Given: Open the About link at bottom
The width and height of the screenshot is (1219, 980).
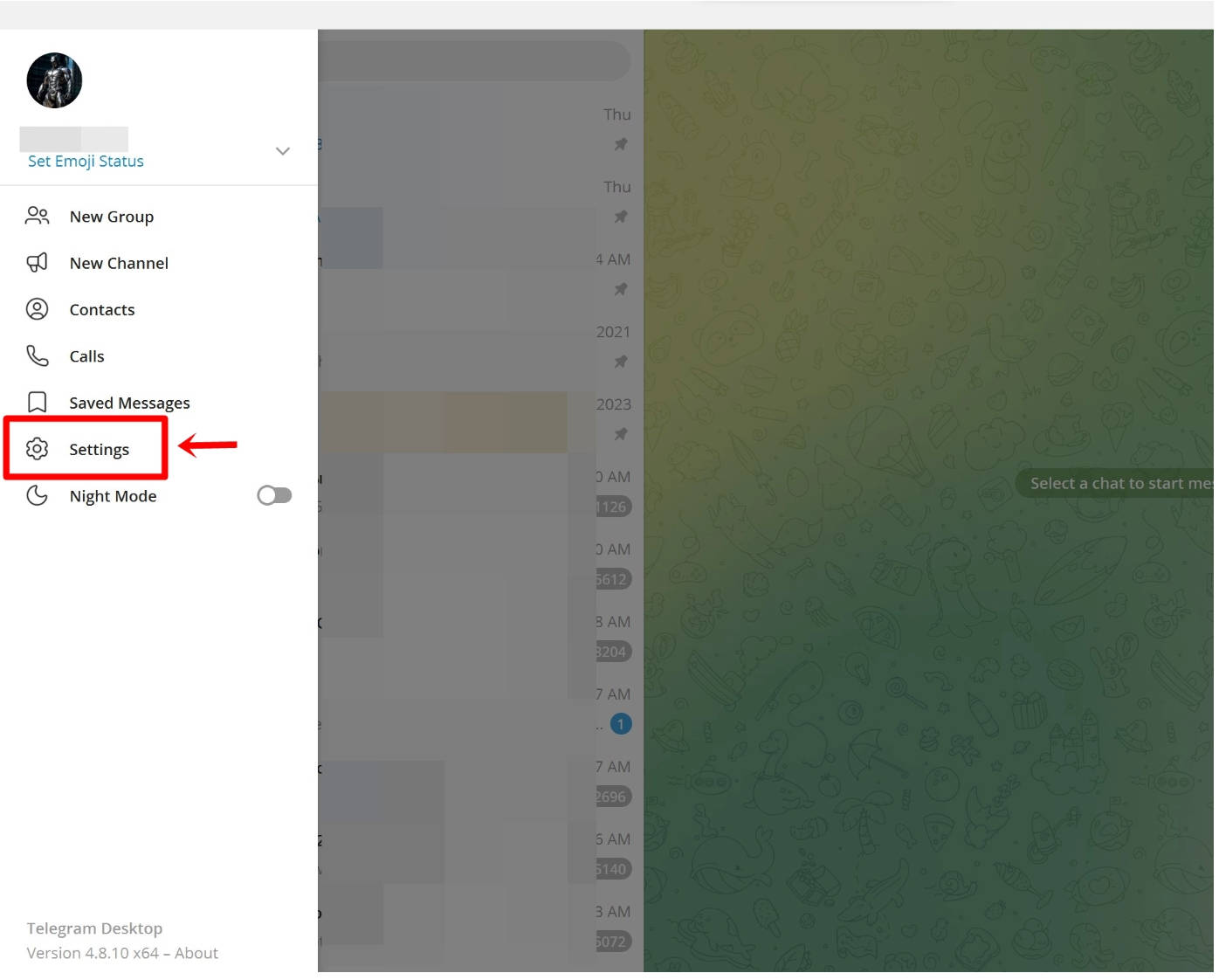Looking at the screenshot, I should 196,953.
